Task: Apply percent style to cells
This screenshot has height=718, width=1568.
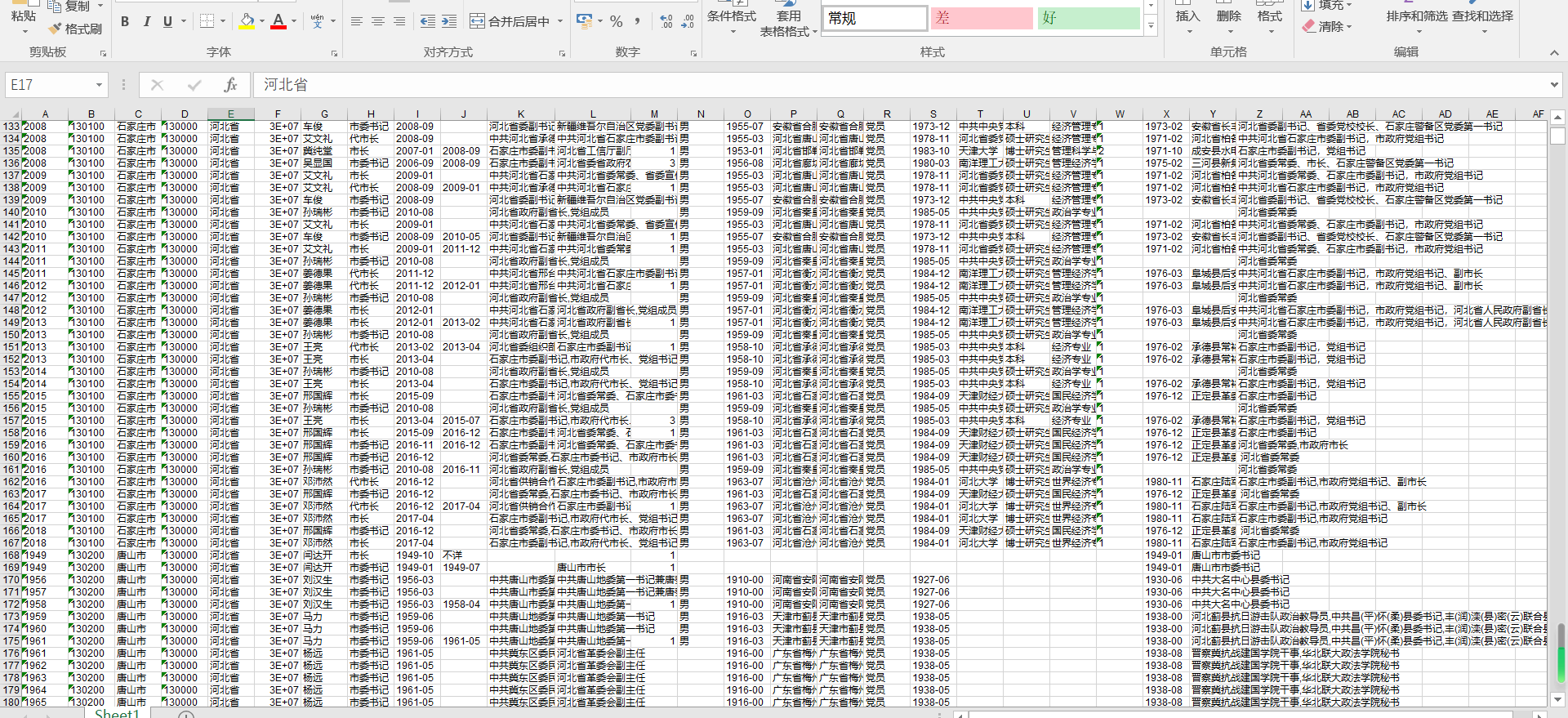Action: click(x=617, y=22)
